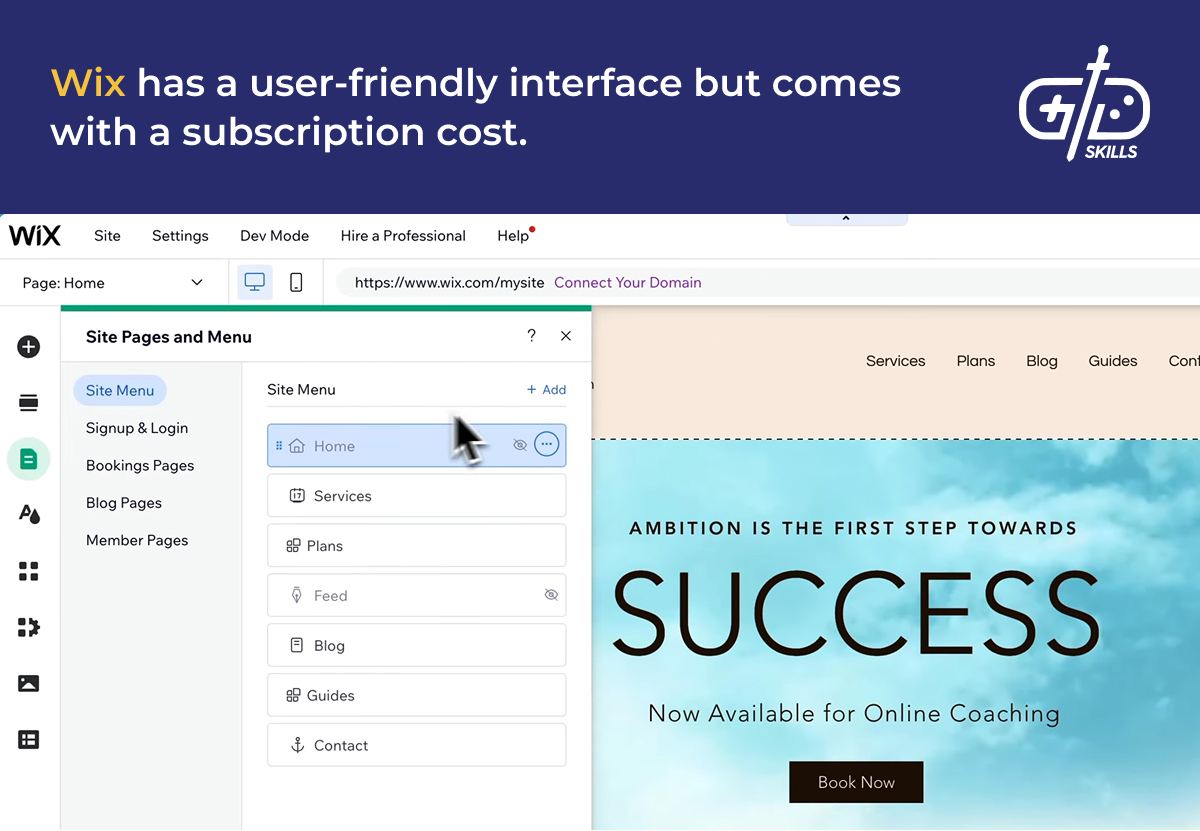Open more actions for the Home page
This screenshot has width=1200, height=831.
(x=546, y=445)
